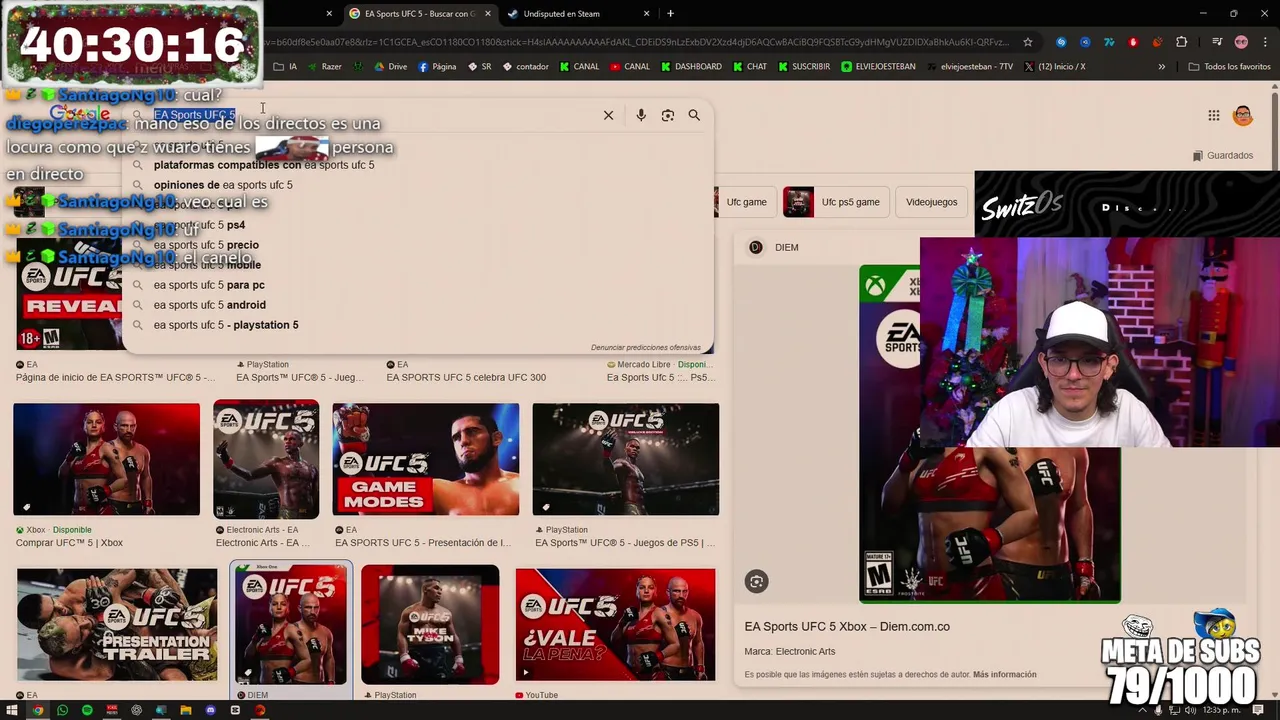Click Más información copyright link
Image resolution: width=1280 pixels, height=720 pixels.
[1004, 675]
